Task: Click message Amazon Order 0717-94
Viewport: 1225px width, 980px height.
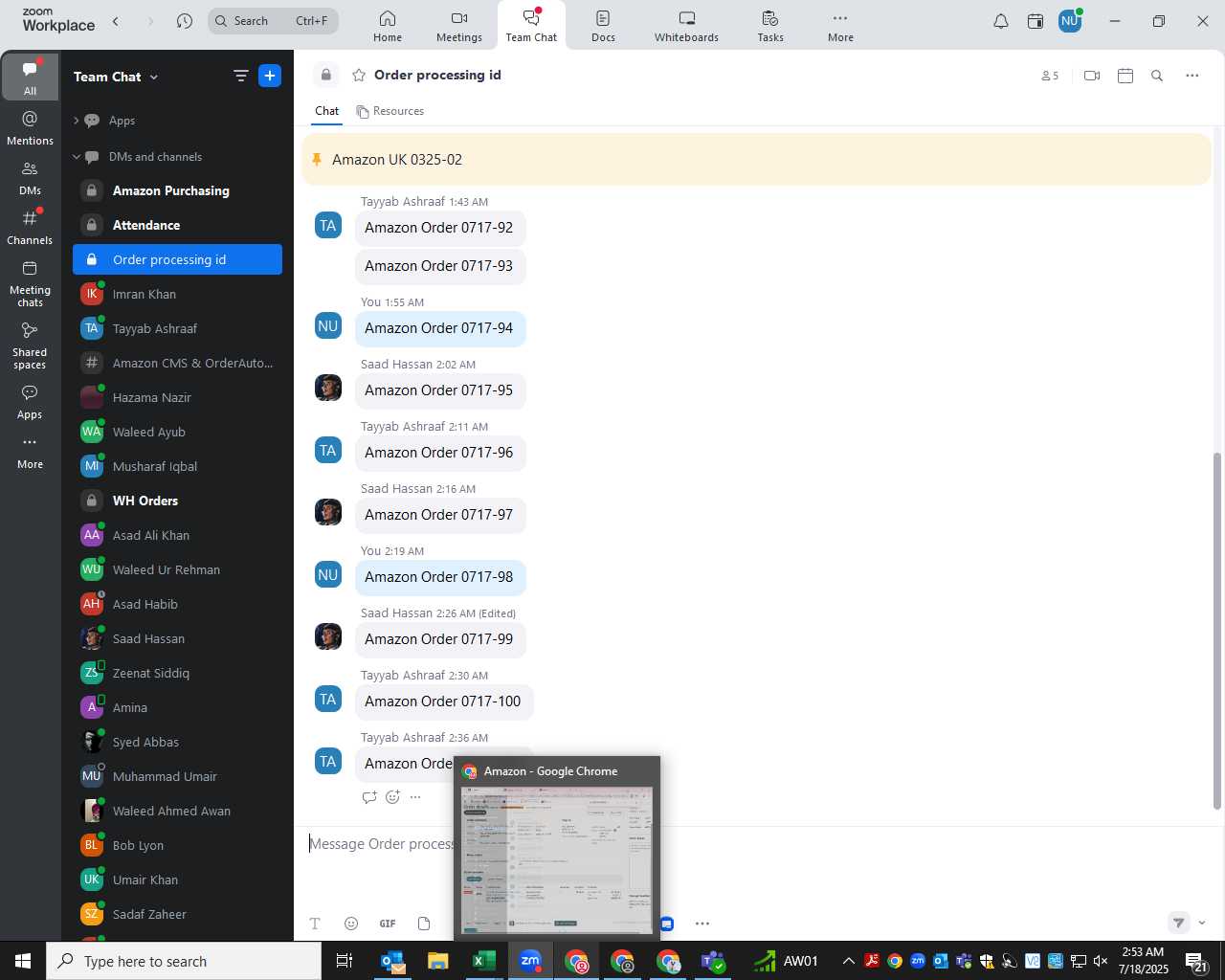Action: (x=438, y=328)
